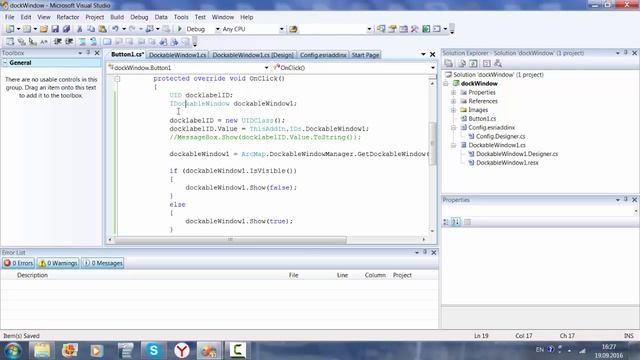Open the Toolbox icon with crossed tools
The height and width of the screenshot is (360, 640).
point(415,29)
